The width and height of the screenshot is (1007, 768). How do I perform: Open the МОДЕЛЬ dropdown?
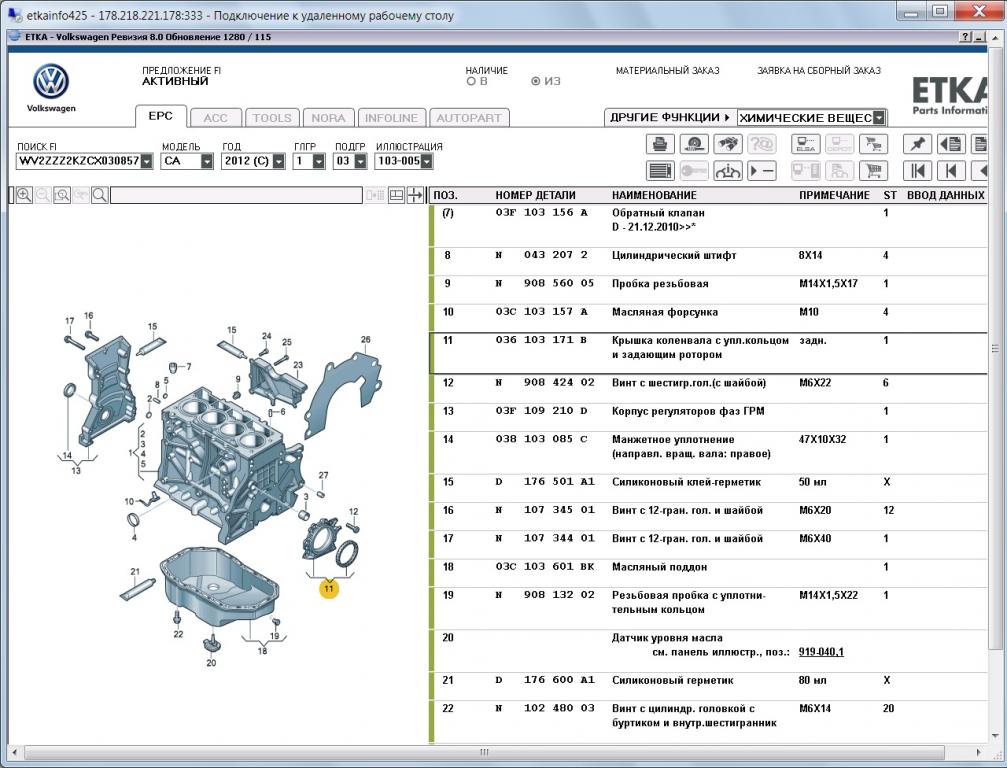click(x=207, y=161)
